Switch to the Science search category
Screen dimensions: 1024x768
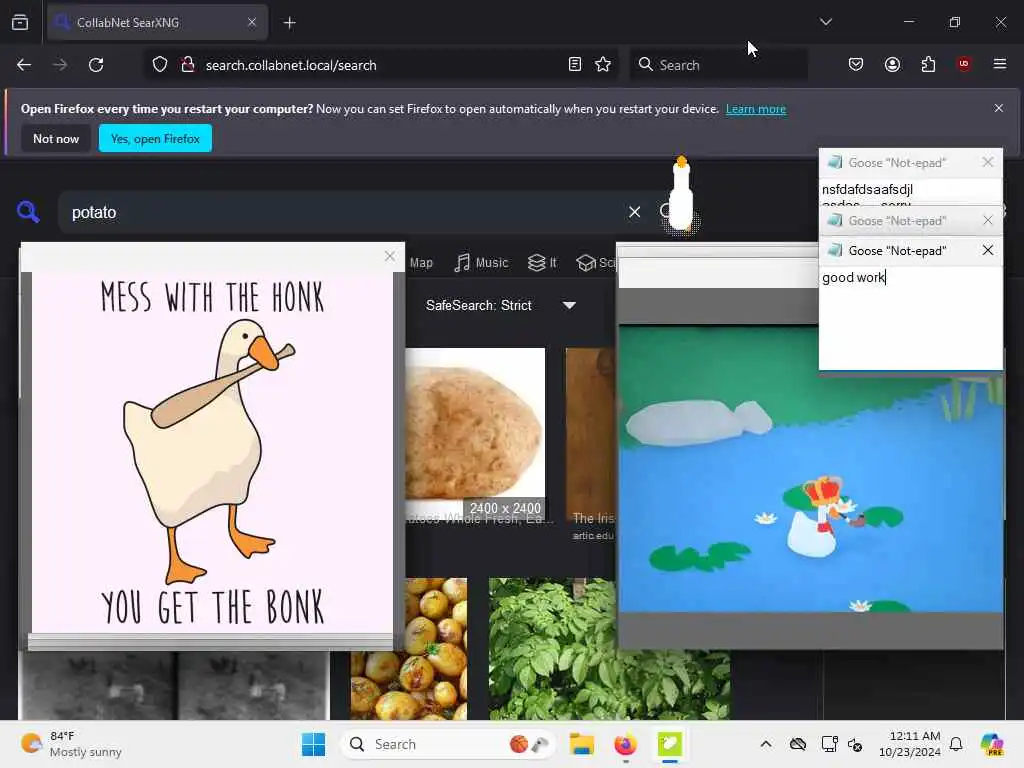click(x=596, y=263)
